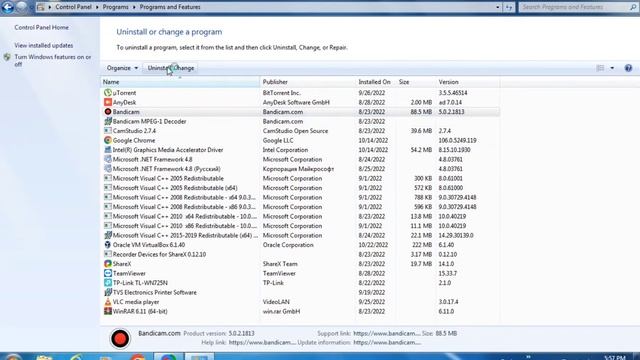Screen dimensions: 640x360
Task: Click Oracle Corporation publisher cell
Action: (x=288, y=245)
